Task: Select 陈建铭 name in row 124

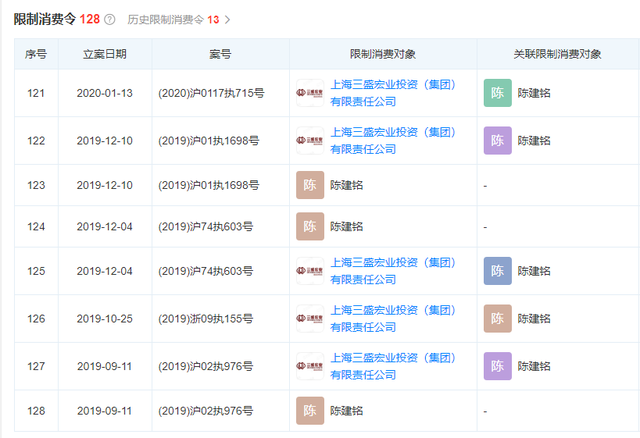Action: pos(347,227)
